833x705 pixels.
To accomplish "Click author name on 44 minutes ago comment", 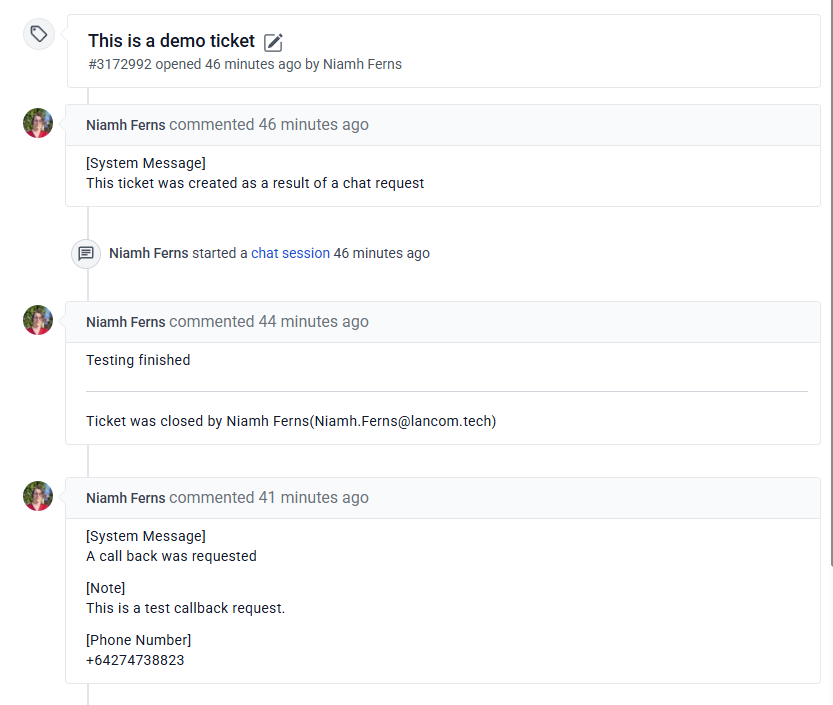I will point(126,322).
